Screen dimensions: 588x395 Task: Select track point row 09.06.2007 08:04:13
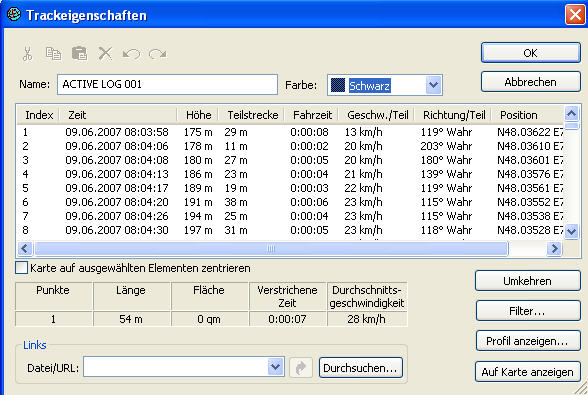[290, 174]
